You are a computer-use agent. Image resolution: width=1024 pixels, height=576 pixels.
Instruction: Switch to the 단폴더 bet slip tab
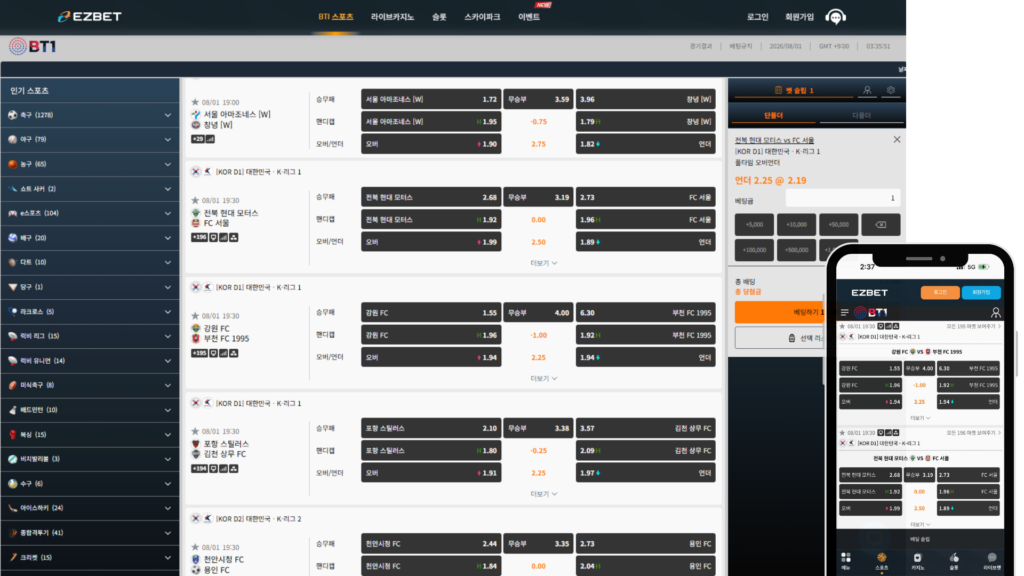click(x=773, y=115)
